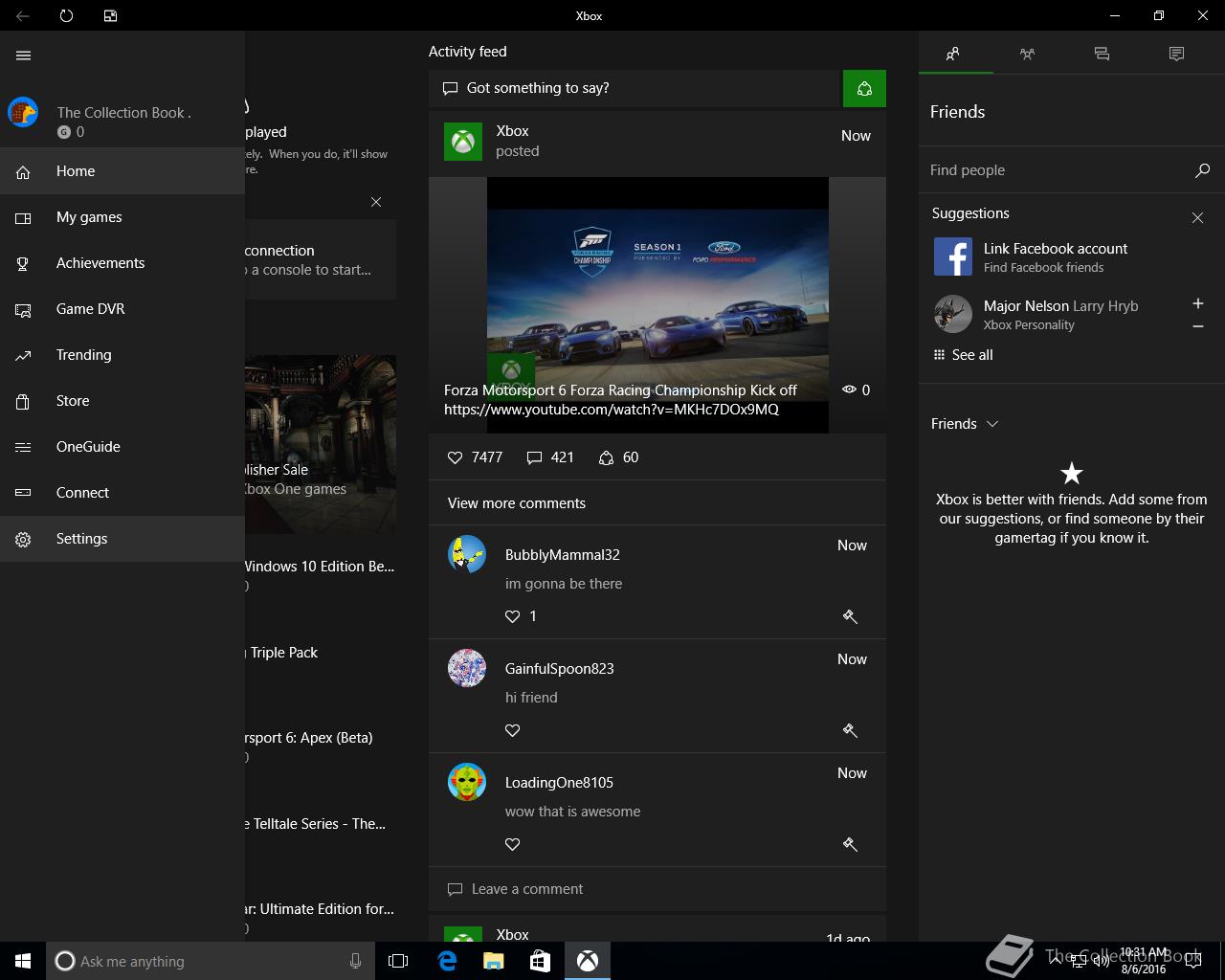Click the green share button in activity feed
The height and width of the screenshot is (980, 1225).
864,88
